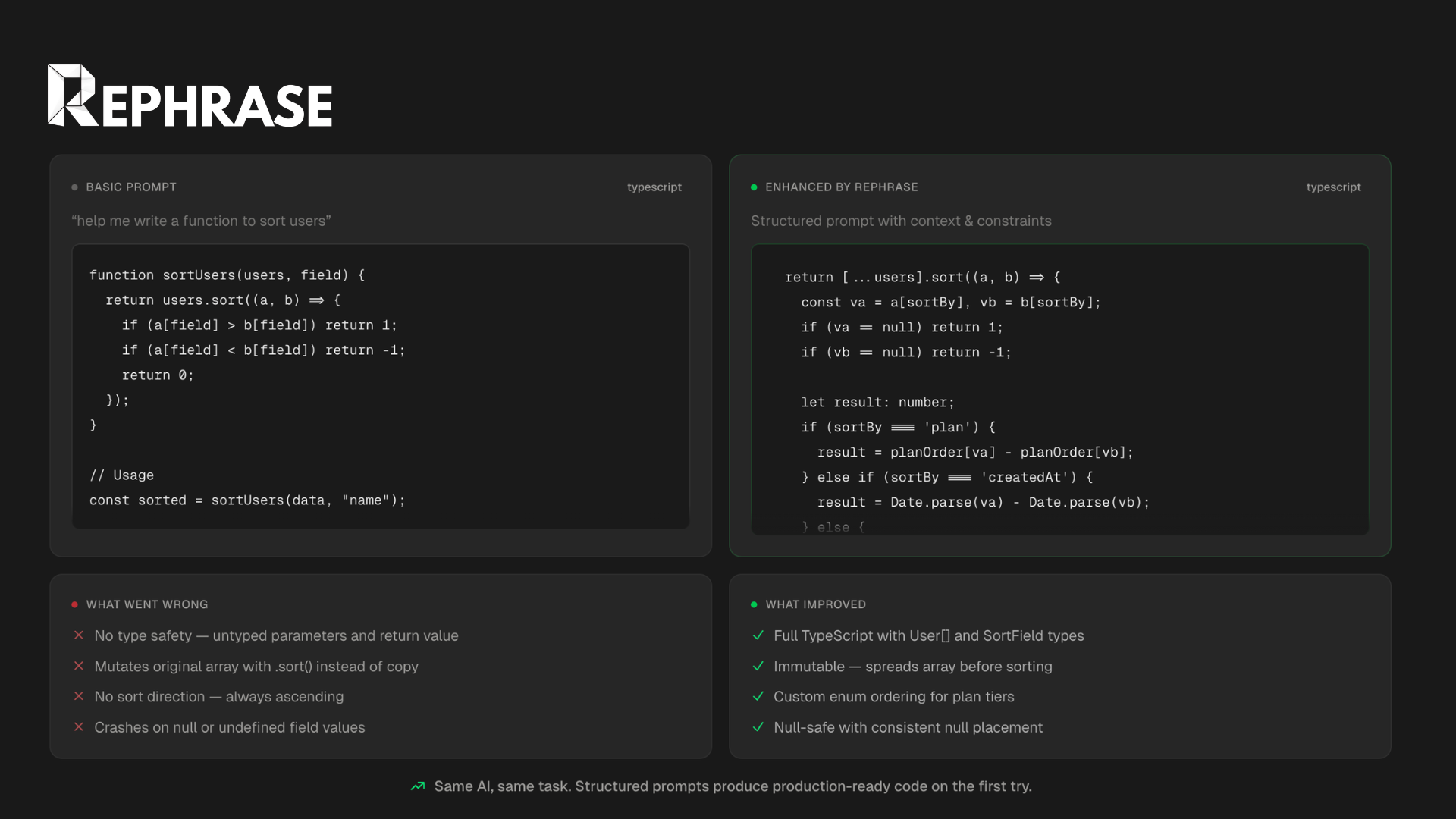Expand the WHAT WENT WRONG section

tap(146, 604)
